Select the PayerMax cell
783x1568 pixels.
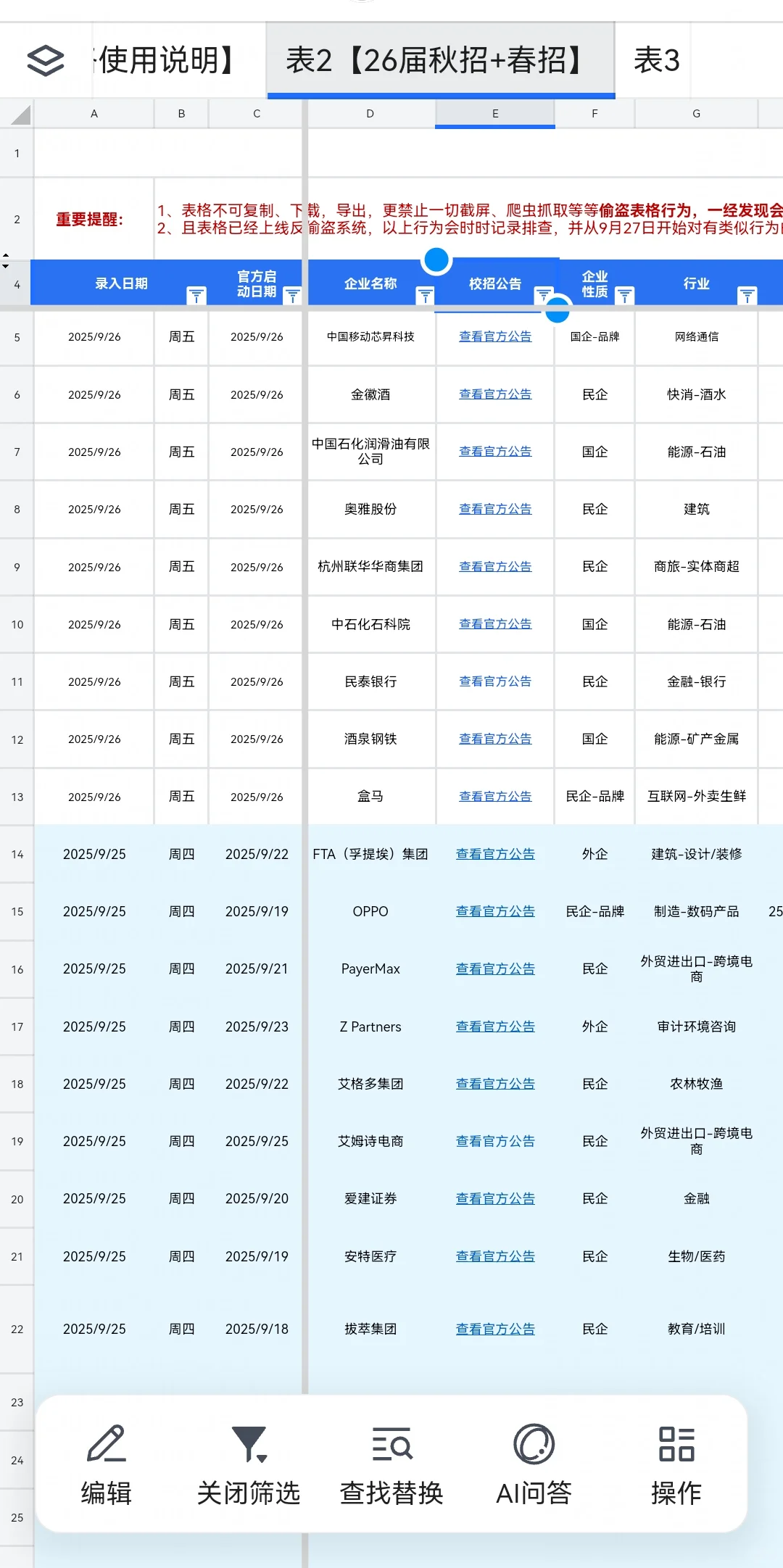(x=370, y=968)
